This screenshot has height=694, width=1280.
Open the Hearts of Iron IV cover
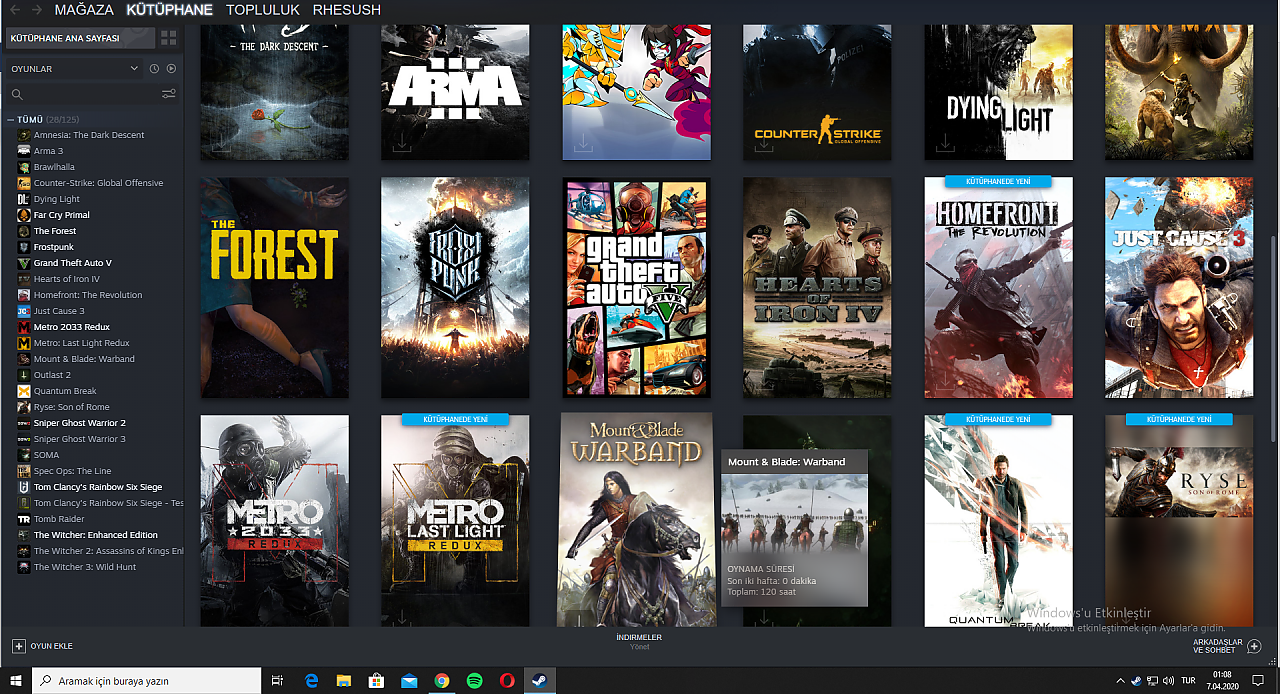pyautogui.click(x=817, y=288)
